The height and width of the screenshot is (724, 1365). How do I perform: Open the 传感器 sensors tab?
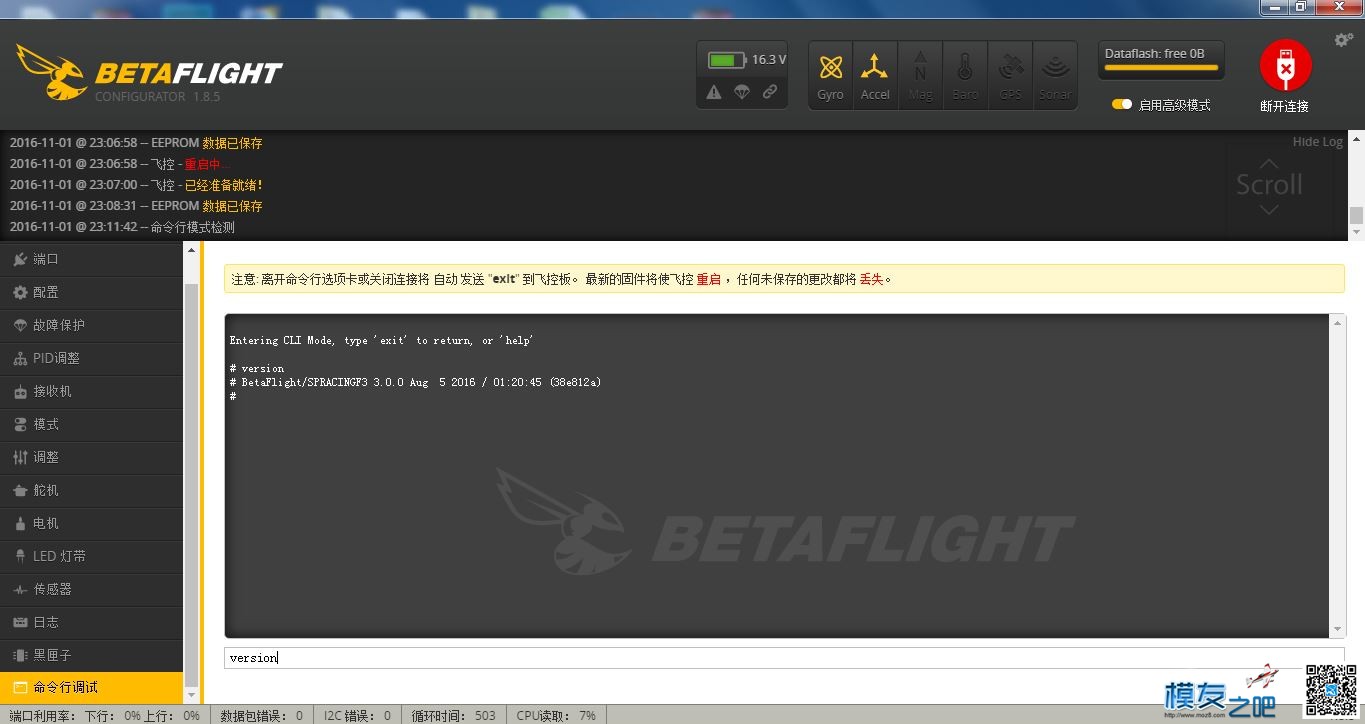[92, 589]
